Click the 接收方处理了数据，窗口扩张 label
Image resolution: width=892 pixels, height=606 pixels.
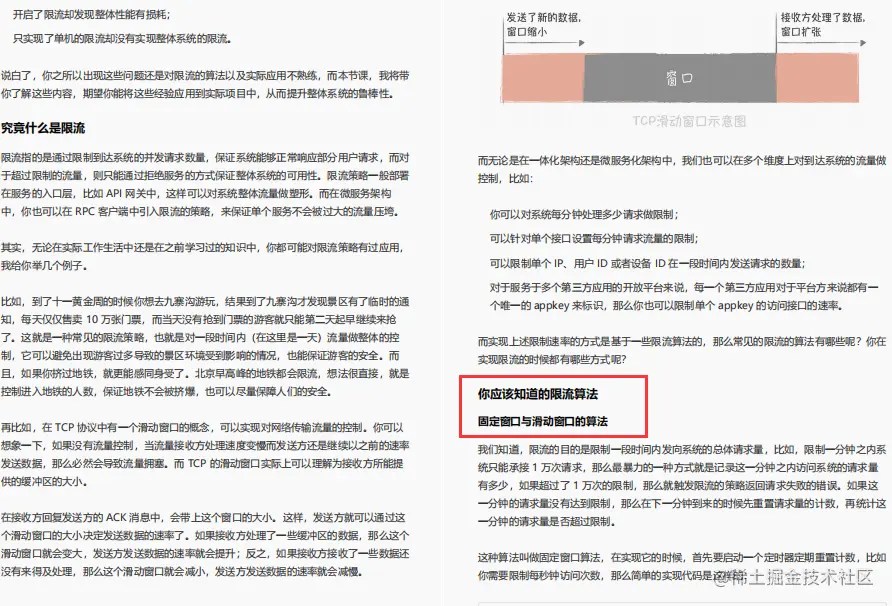point(820,25)
